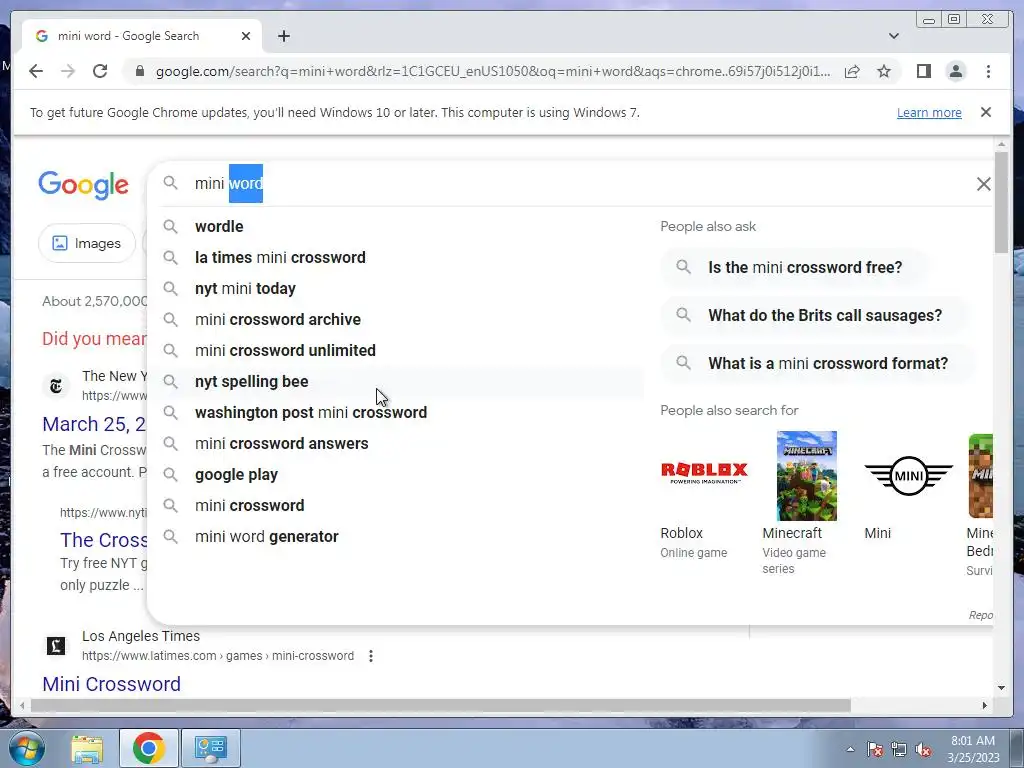
Task: Click search icon beside wordle suggestion
Action: click(x=170, y=227)
